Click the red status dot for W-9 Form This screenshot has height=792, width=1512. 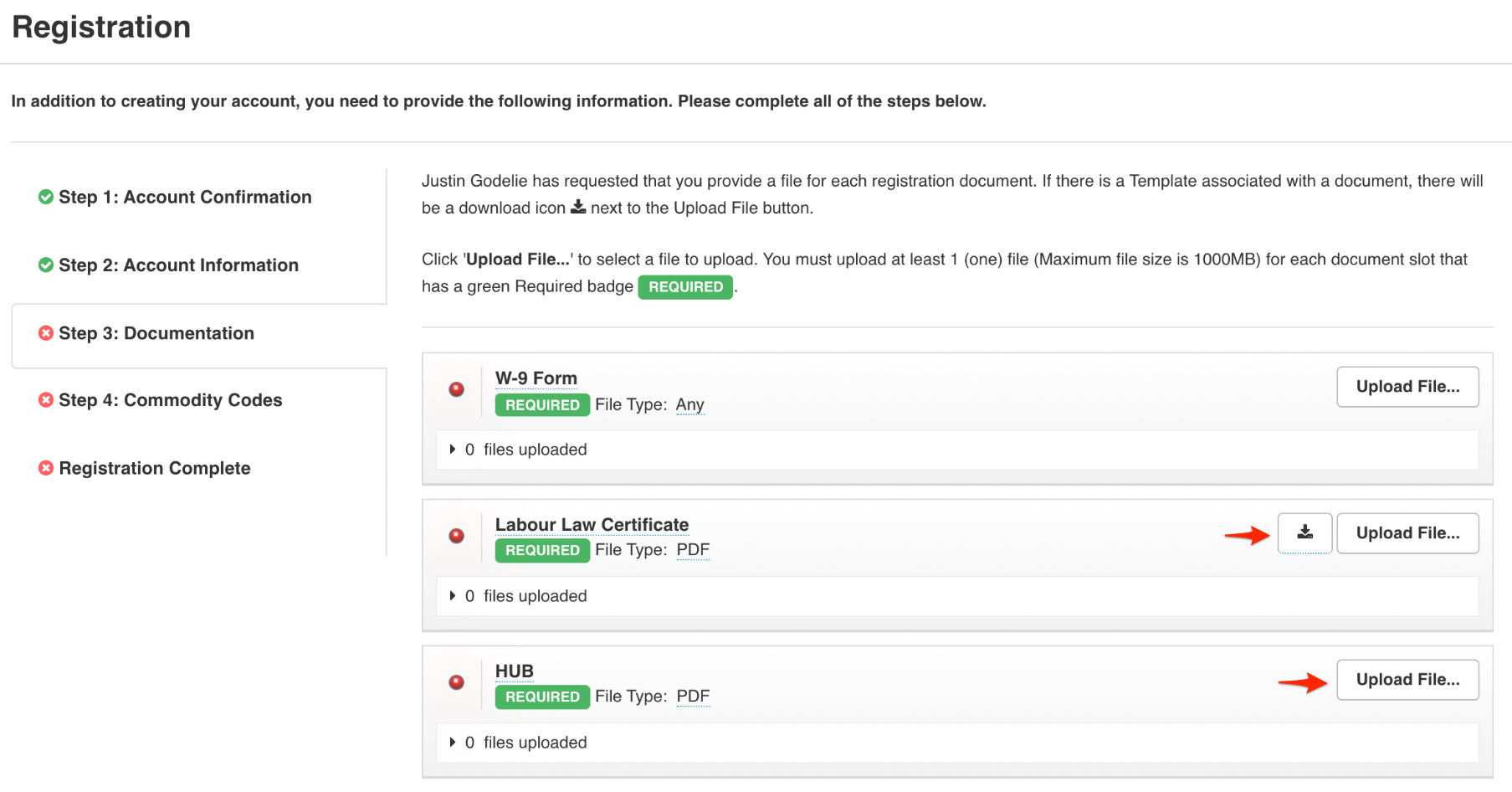[457, 389]
